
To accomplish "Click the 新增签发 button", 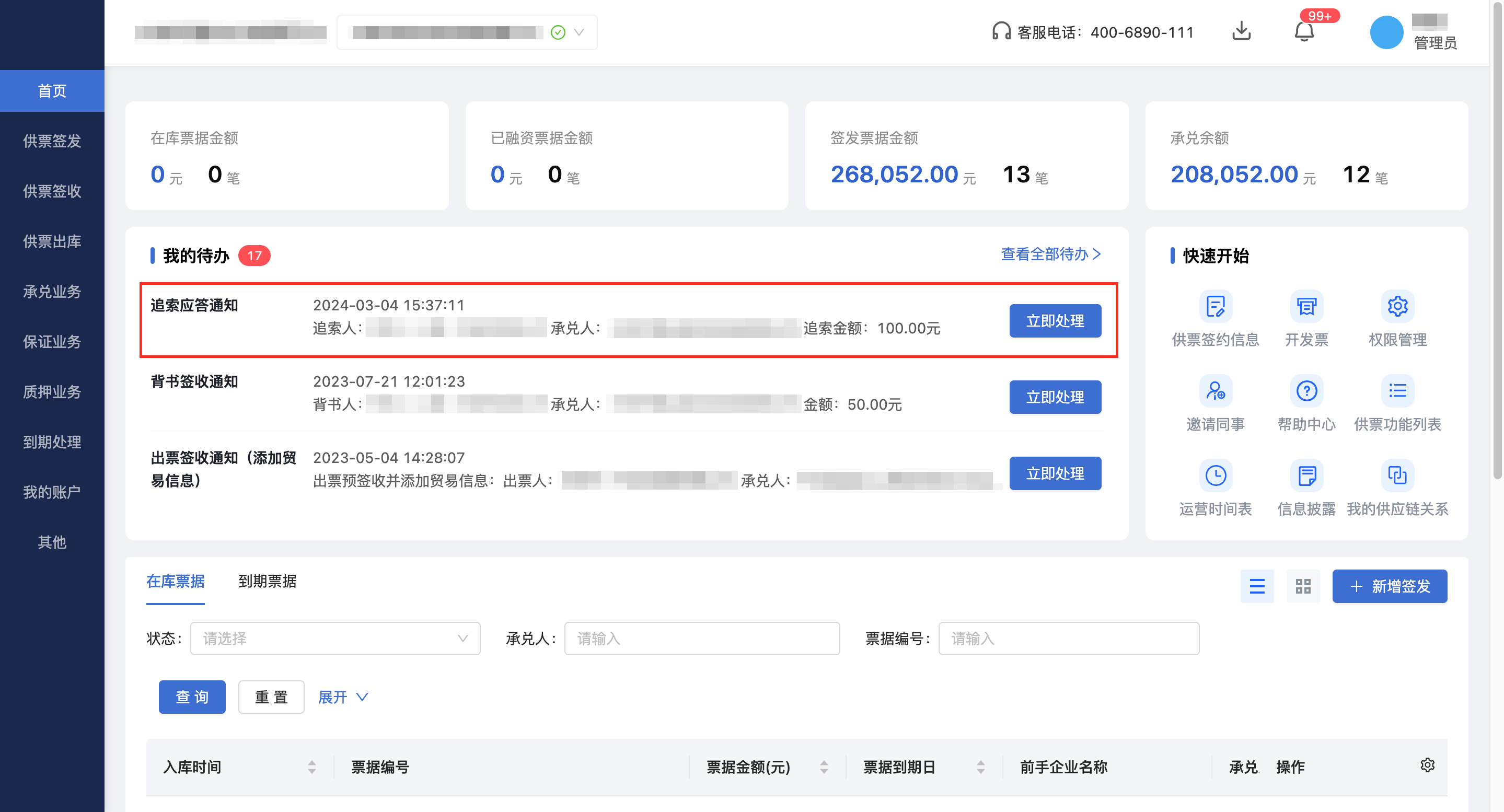I will [x=1390, y=586].
